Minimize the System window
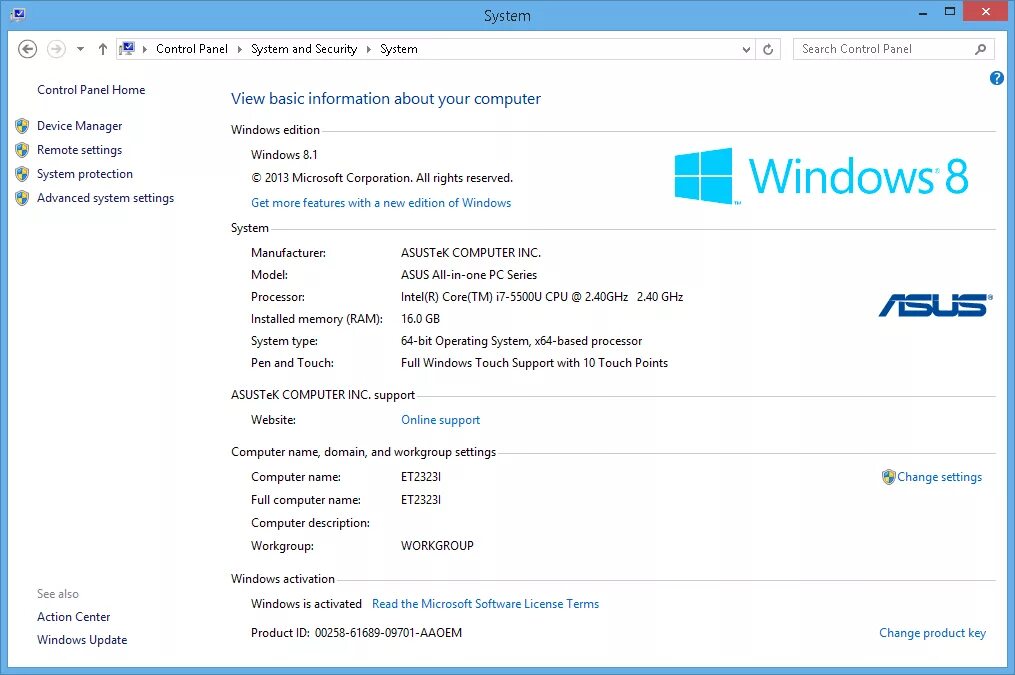1015x675 pixels. coord(923,12)
